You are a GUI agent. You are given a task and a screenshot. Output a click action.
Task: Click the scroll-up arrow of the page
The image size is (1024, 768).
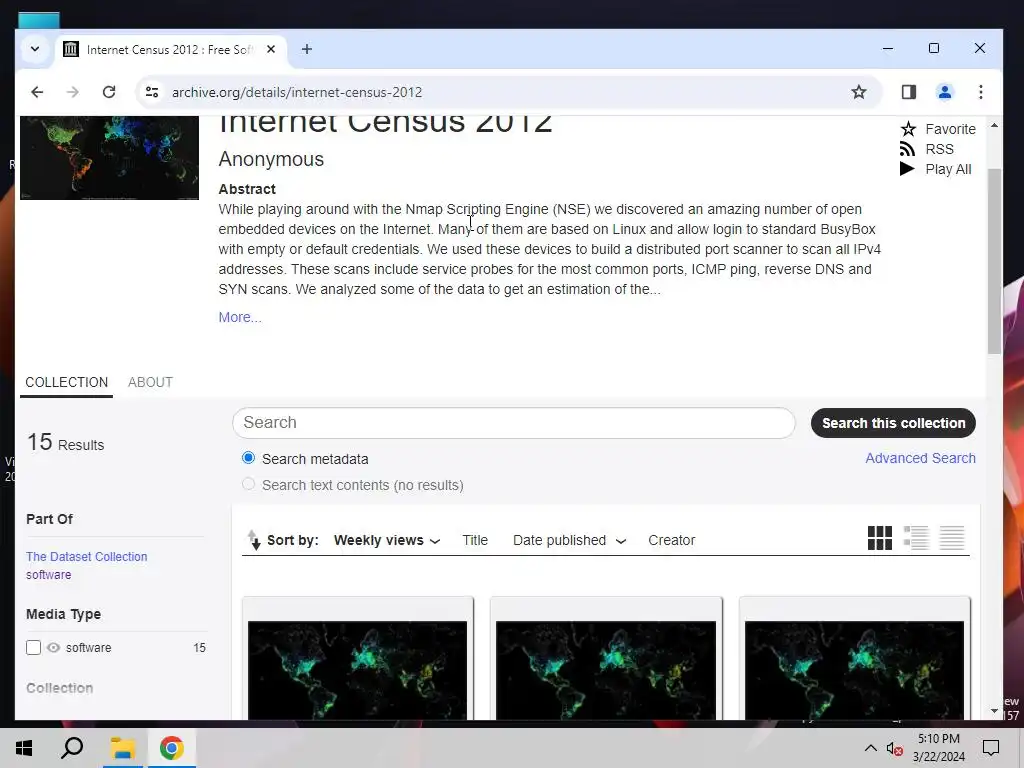pyautogui.click(x=994, y=125)
